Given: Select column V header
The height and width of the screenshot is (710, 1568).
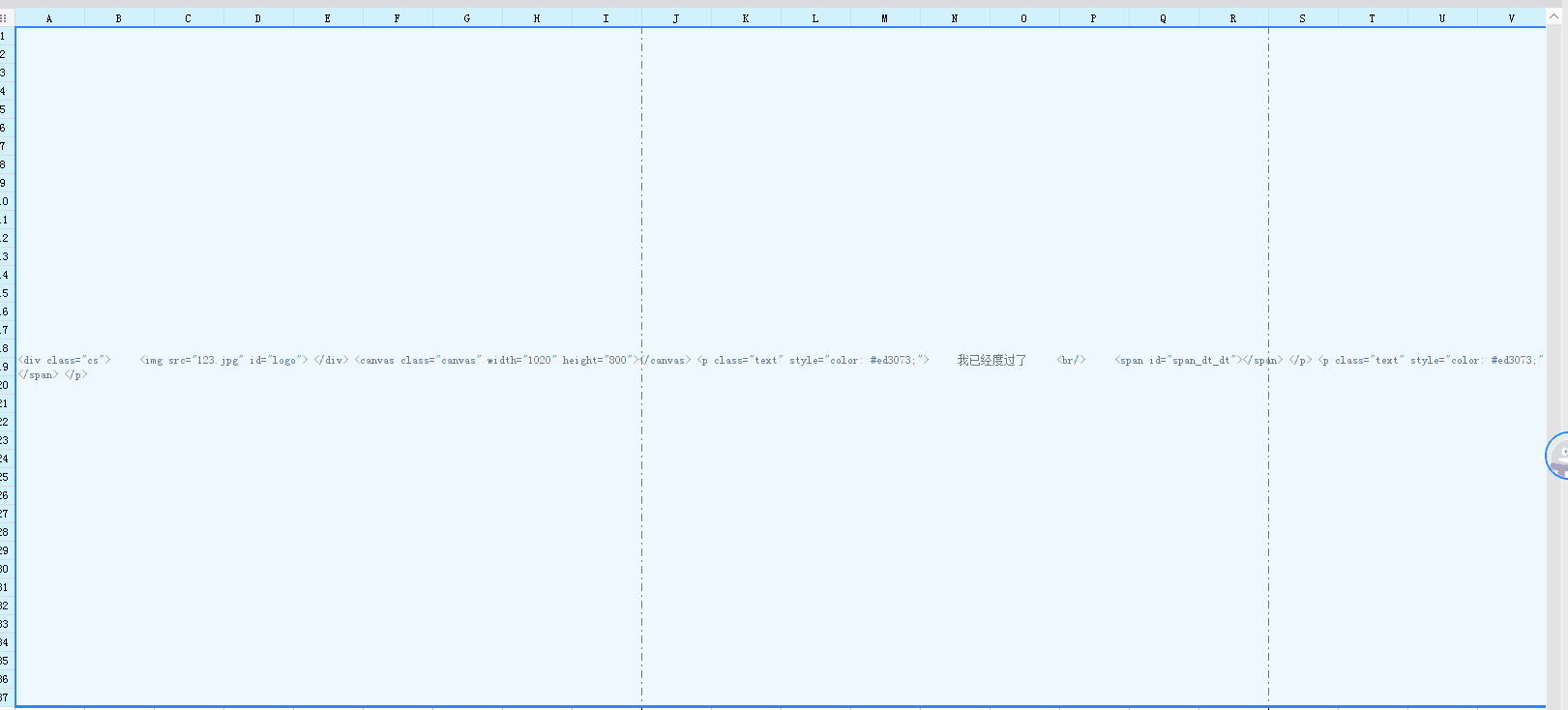Looking at the screenshot, I should [1512, 18].
